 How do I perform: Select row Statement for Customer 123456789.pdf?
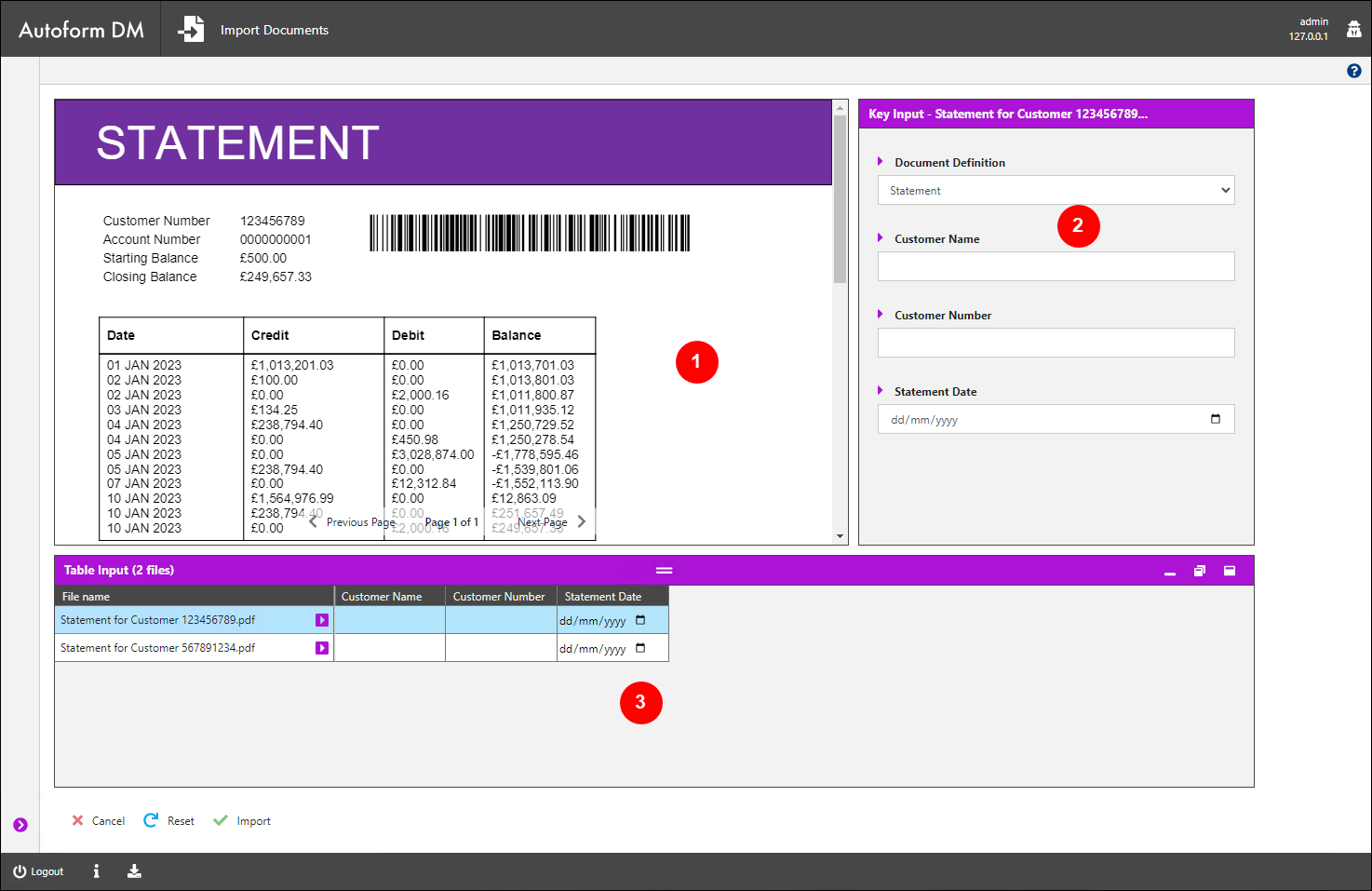pos(361,620)
